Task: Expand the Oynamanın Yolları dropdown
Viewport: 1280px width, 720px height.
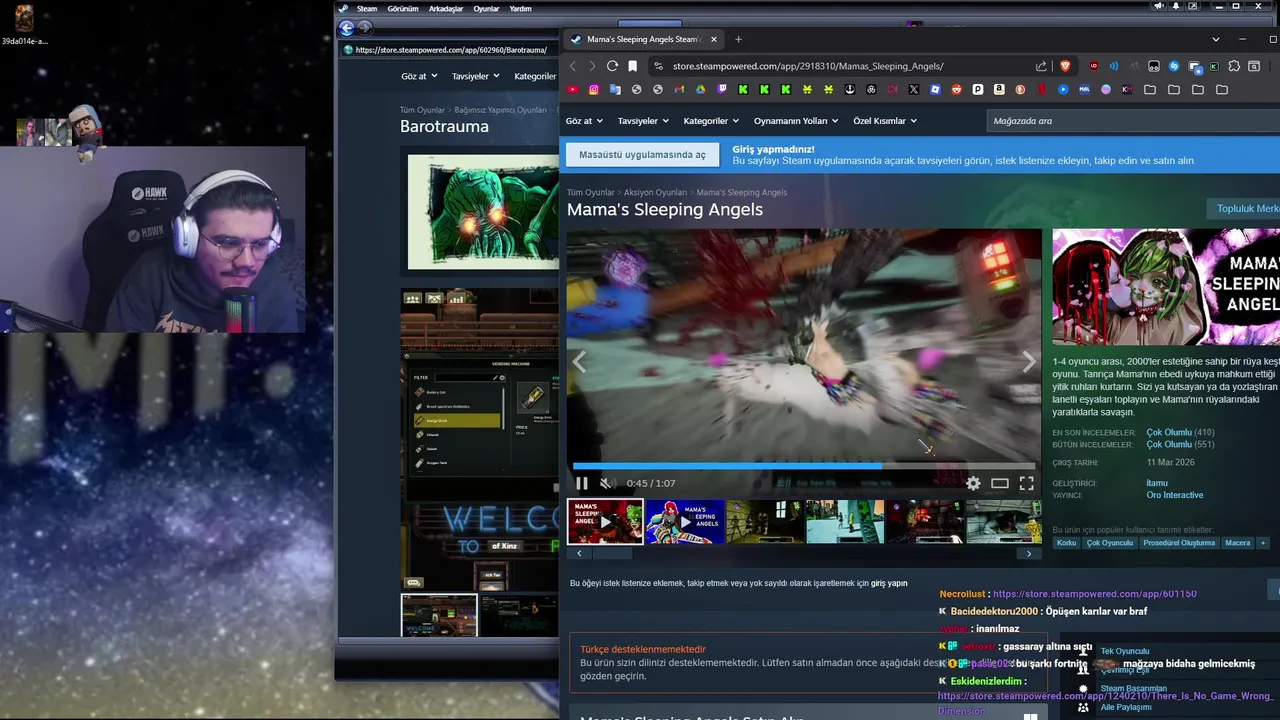Action: 796,121
